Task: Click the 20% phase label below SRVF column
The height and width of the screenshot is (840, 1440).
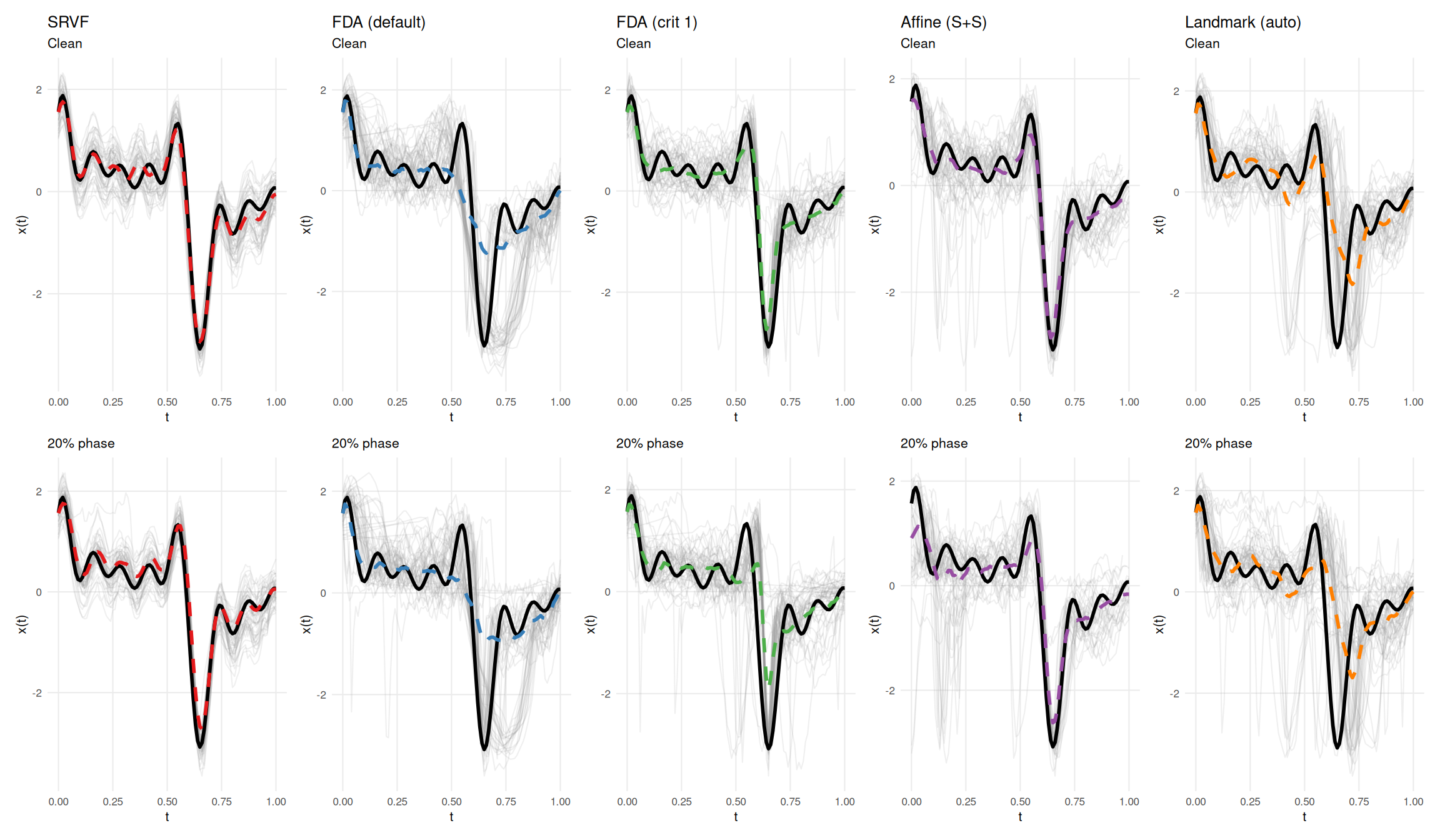Action: 81,444
